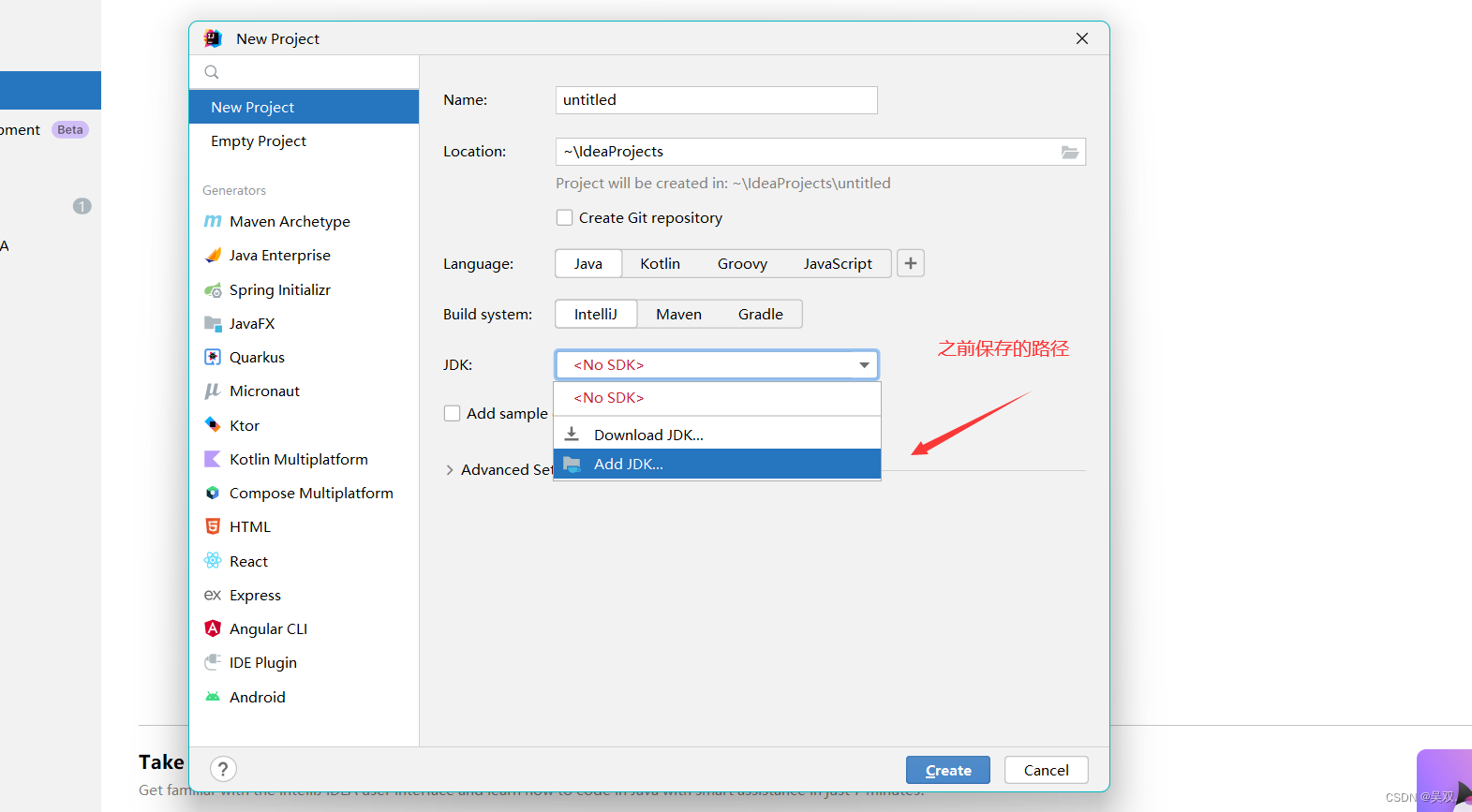1472x812 pixels.
Task: Click notification count badge in background window
Action: point(82,206)
